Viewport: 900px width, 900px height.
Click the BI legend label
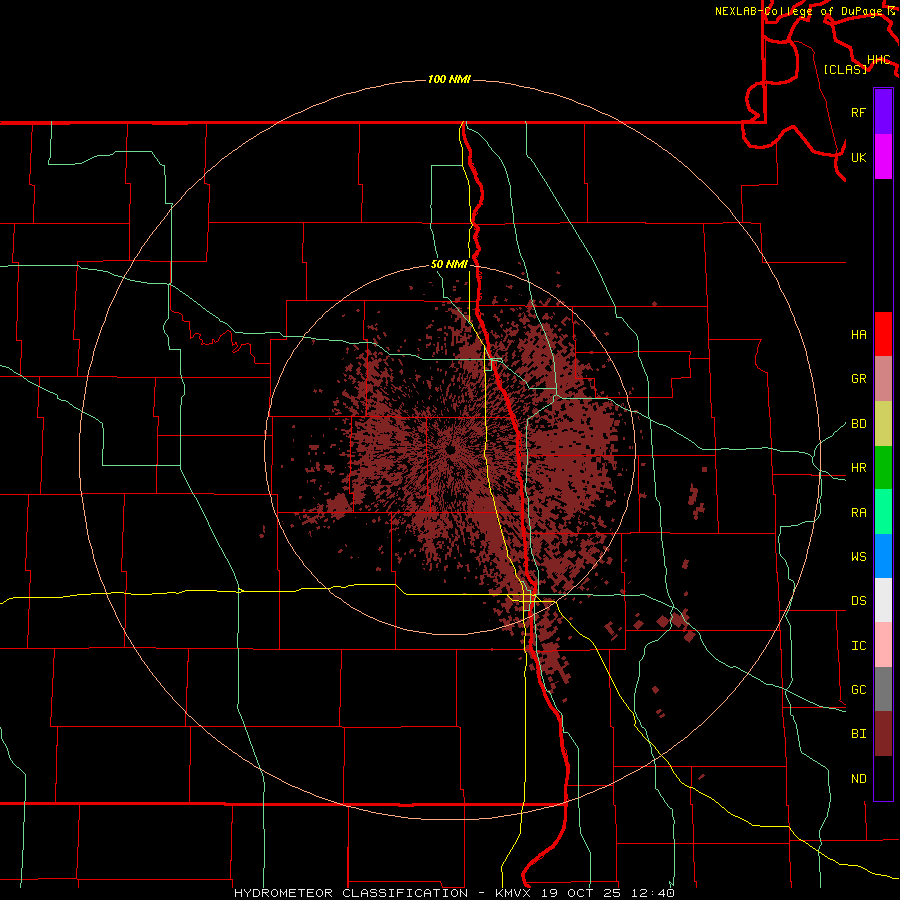[858, 734]
